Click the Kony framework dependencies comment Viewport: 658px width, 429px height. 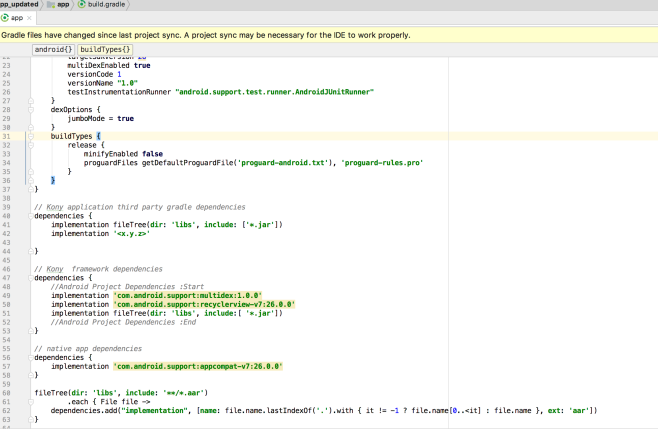[98, 269]
